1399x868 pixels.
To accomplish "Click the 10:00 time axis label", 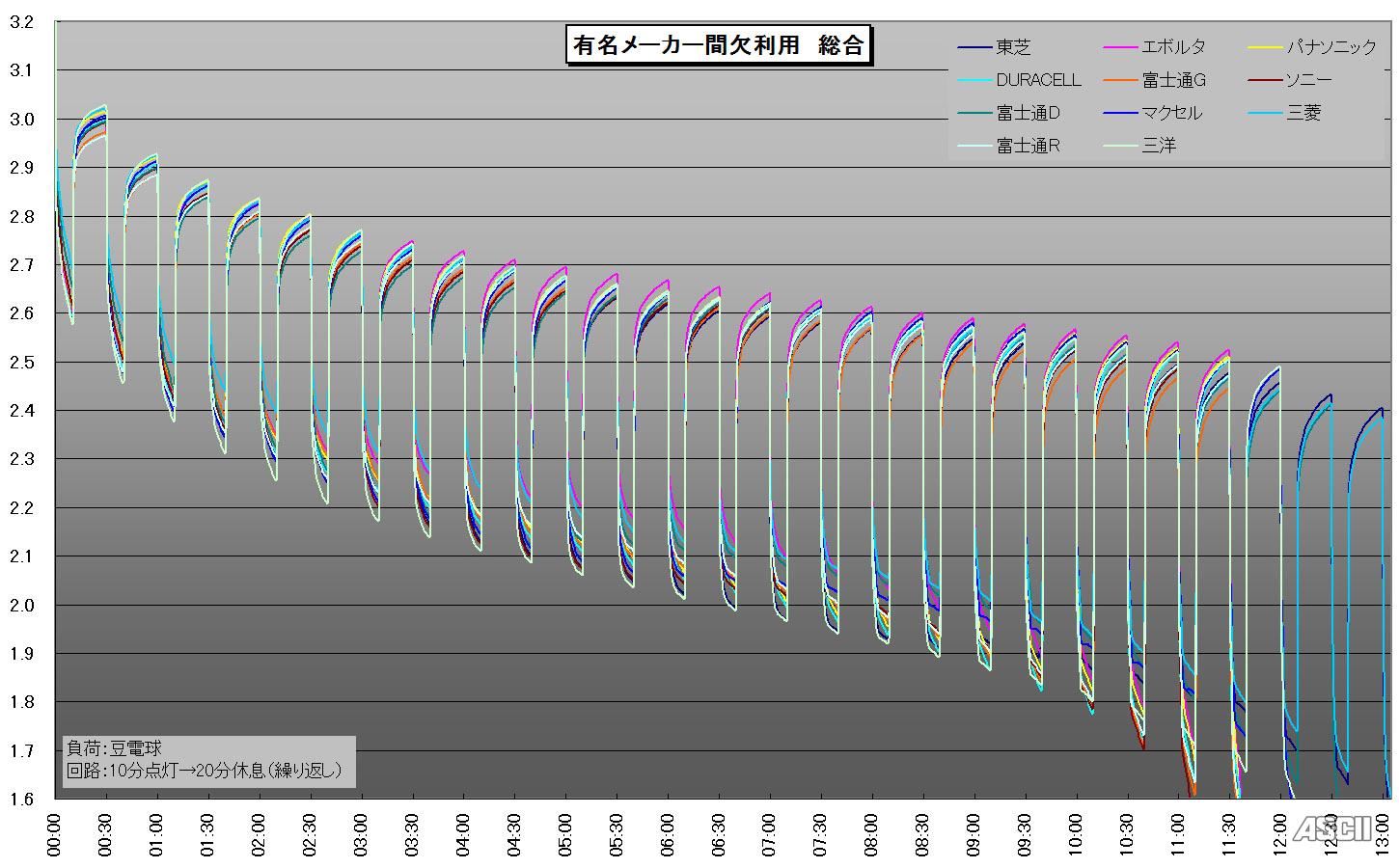I will 1078,834.
